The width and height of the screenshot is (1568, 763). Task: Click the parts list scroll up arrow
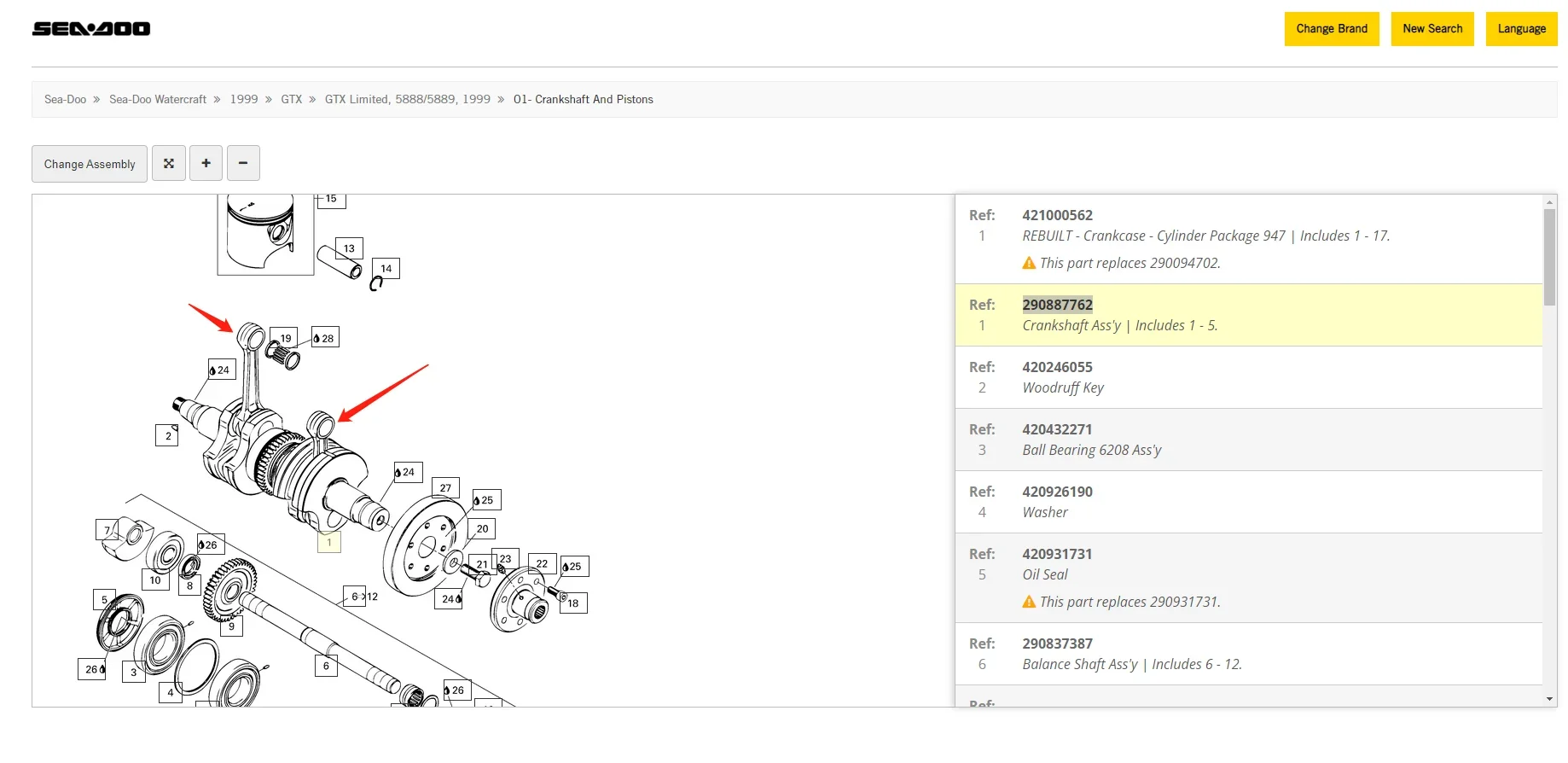[1550, 202]
